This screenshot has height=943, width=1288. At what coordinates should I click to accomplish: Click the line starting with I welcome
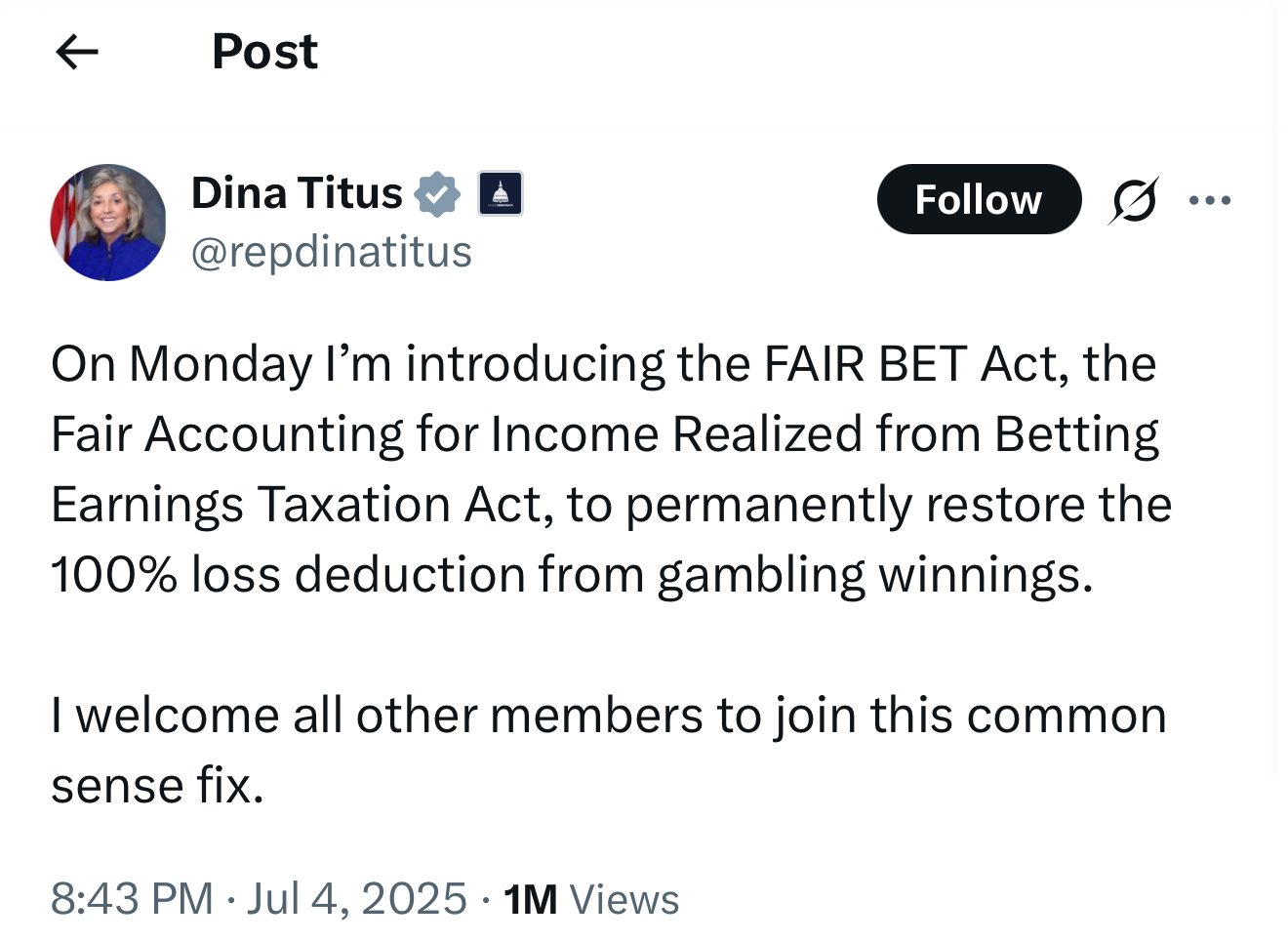pyautogui.click(x=609, y=716)
